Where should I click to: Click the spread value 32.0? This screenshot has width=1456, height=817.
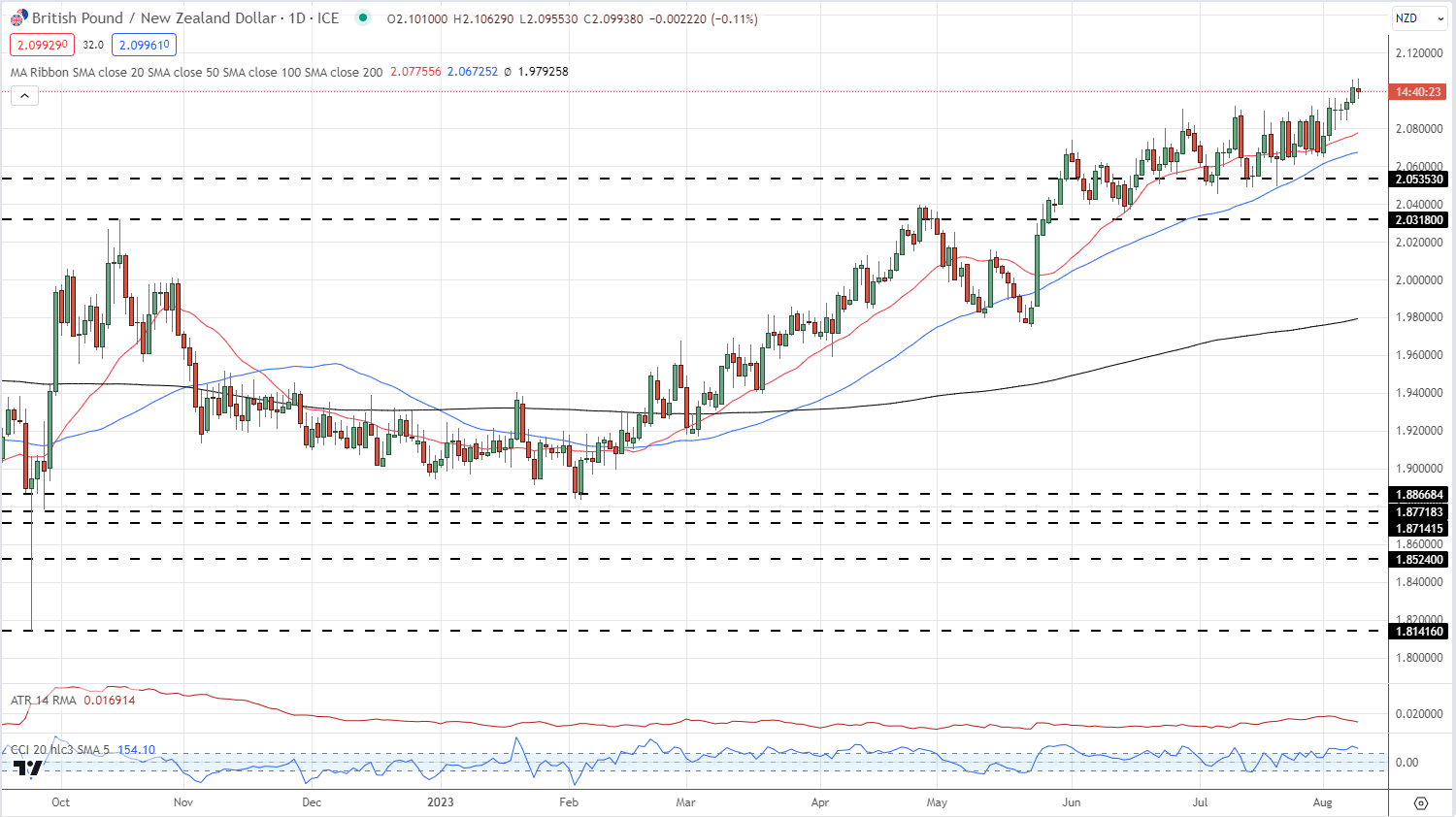pyautogui.click(x=93, y=45)
